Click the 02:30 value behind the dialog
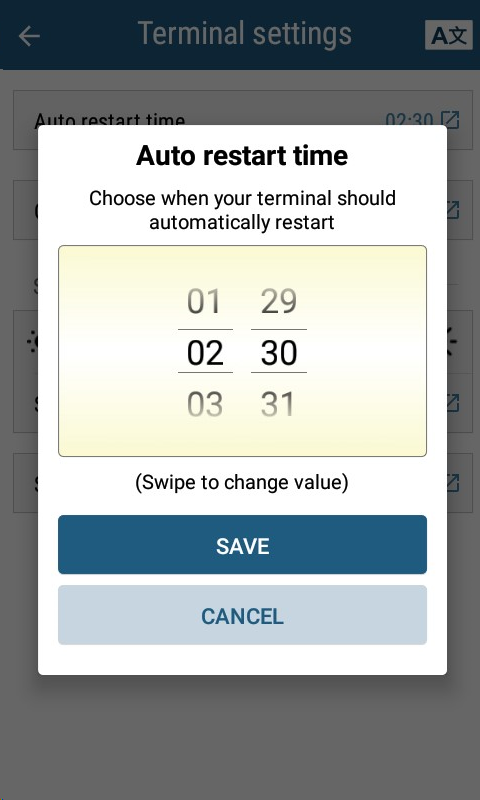Image resolution: width=480 pixels, height=800 pixels. click(409, 119)
